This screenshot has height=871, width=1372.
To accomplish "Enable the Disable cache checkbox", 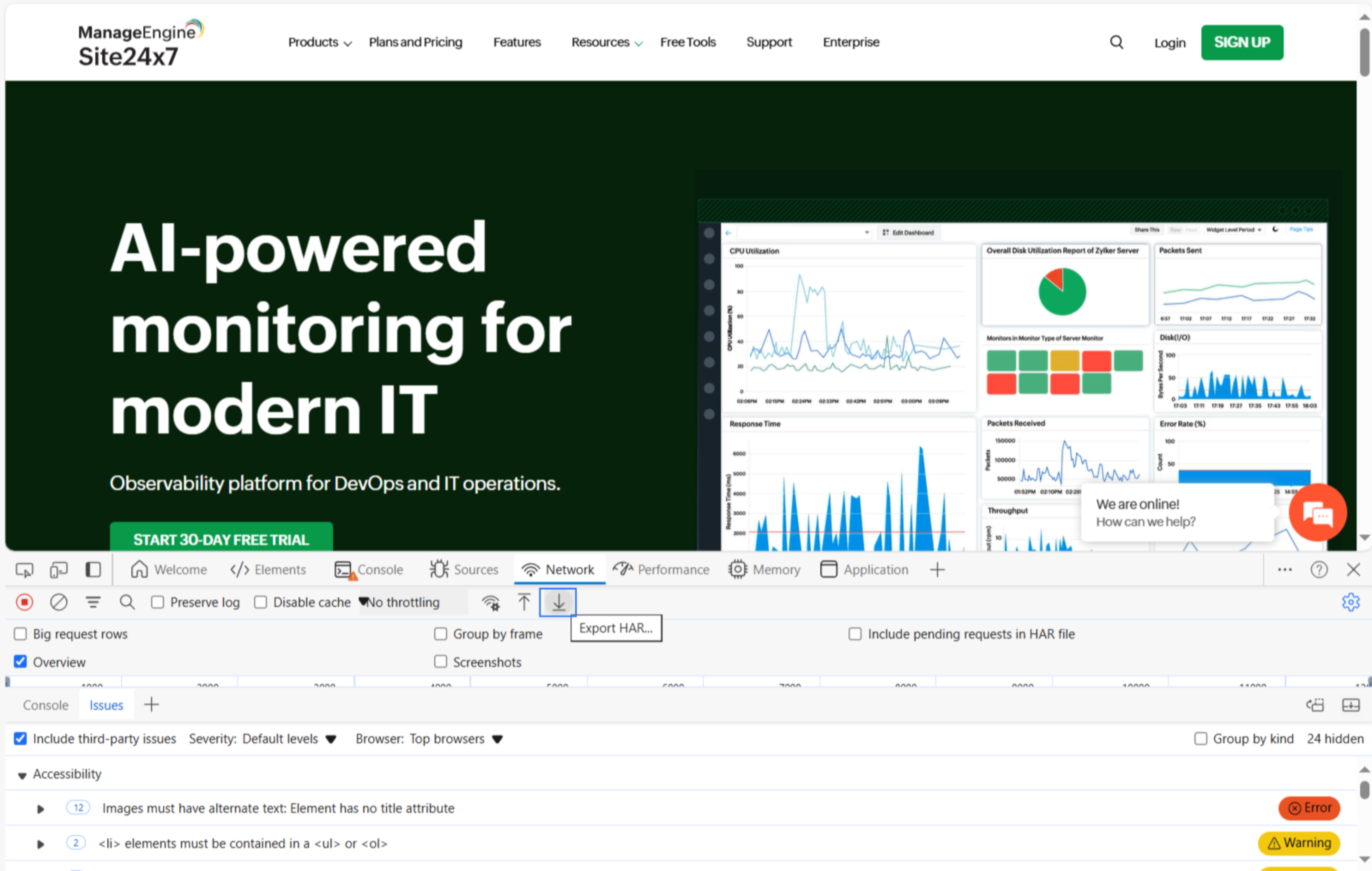I will (261, 602).
